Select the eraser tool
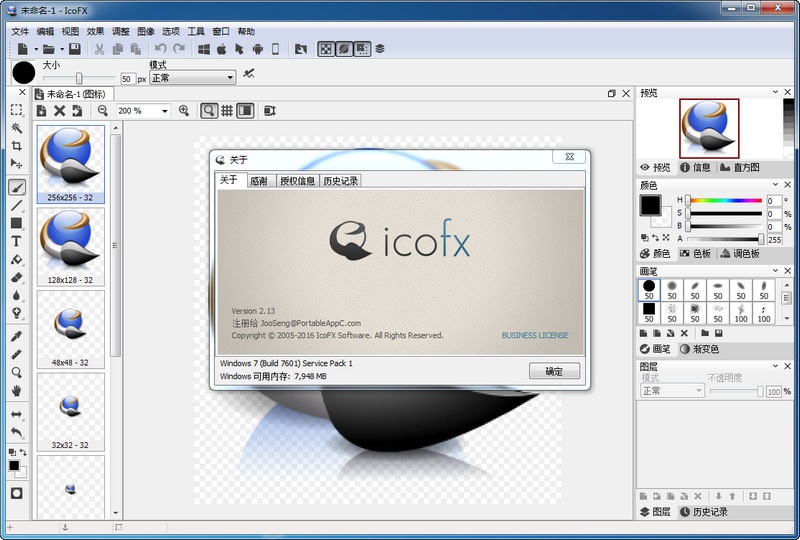The image size is (800, 540). (16, 278)
